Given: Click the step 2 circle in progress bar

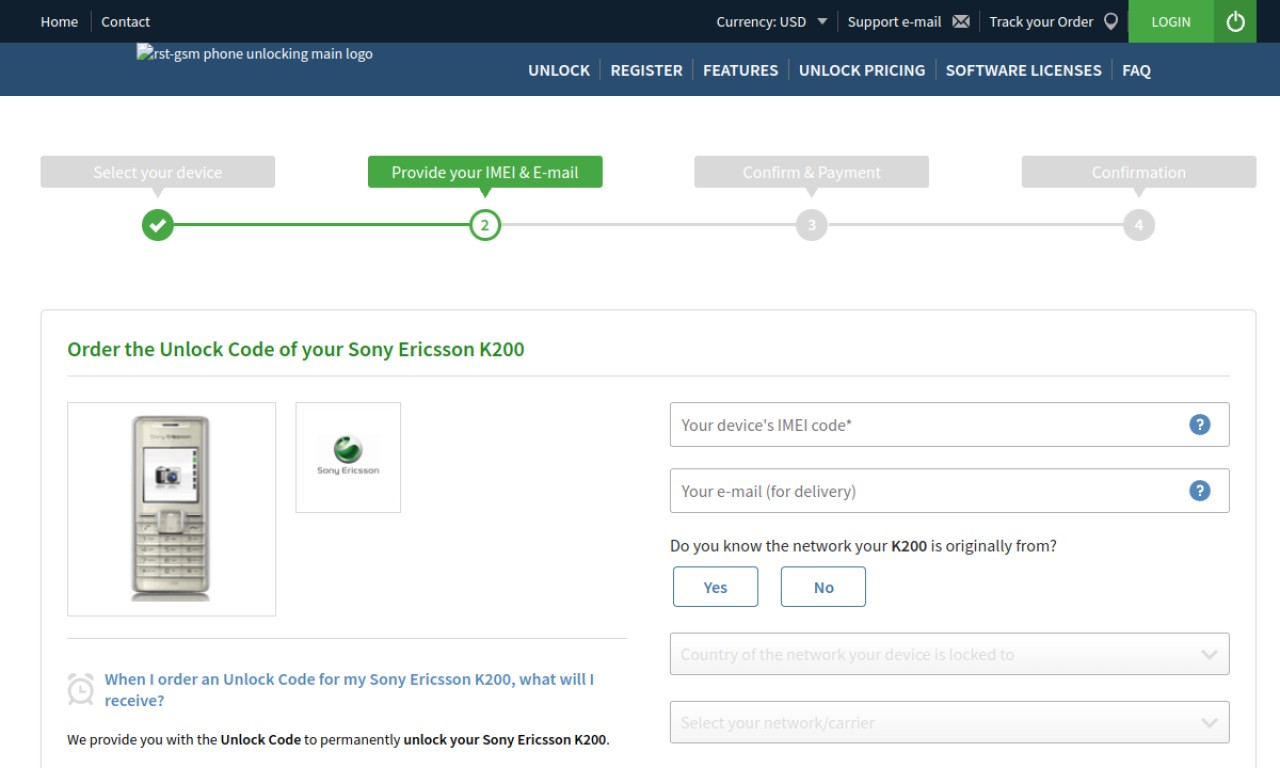Looking at the screenshot, I should [485, 225].
